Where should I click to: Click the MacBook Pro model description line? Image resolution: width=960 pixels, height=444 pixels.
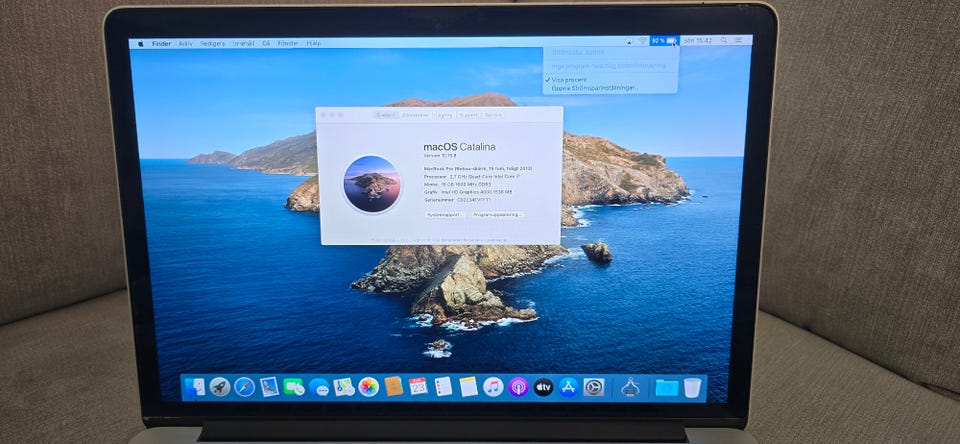[478, 168]
